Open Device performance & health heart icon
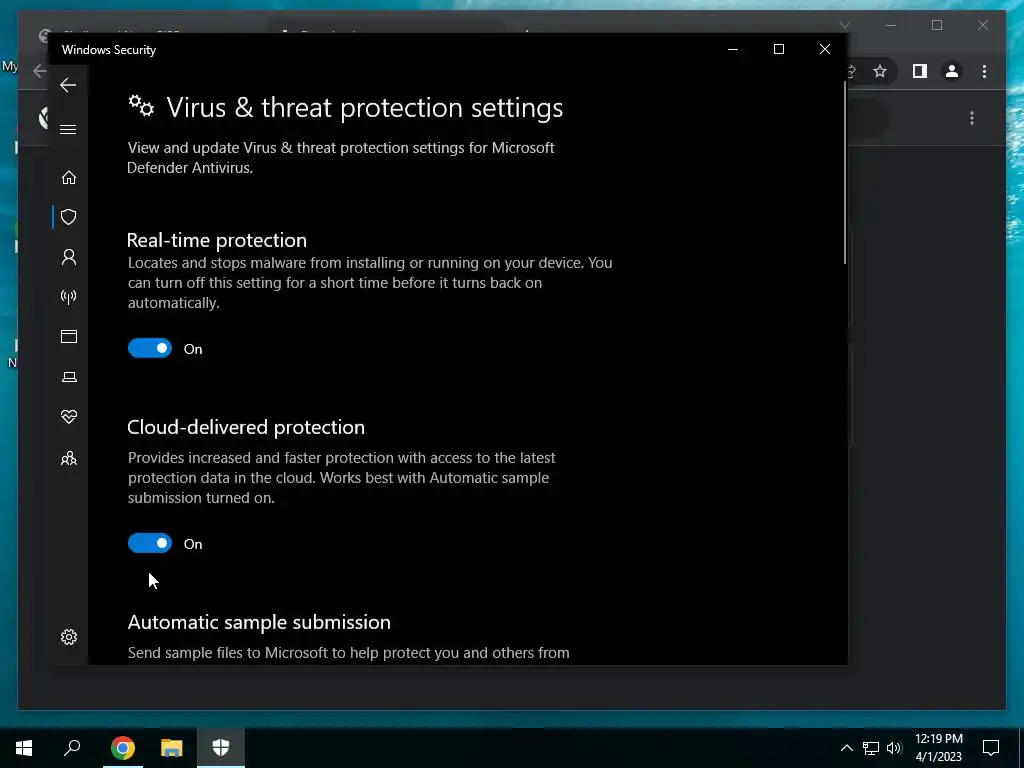 pos(69,417)
